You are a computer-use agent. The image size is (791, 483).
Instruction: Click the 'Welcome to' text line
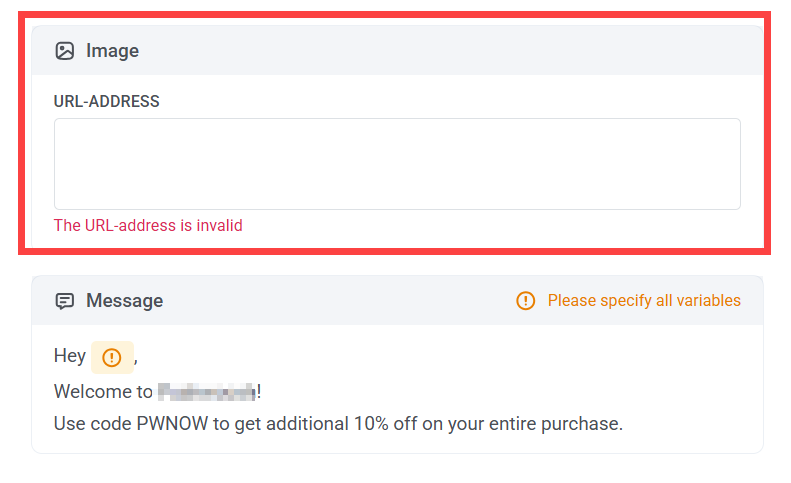(x=103, y=391)
